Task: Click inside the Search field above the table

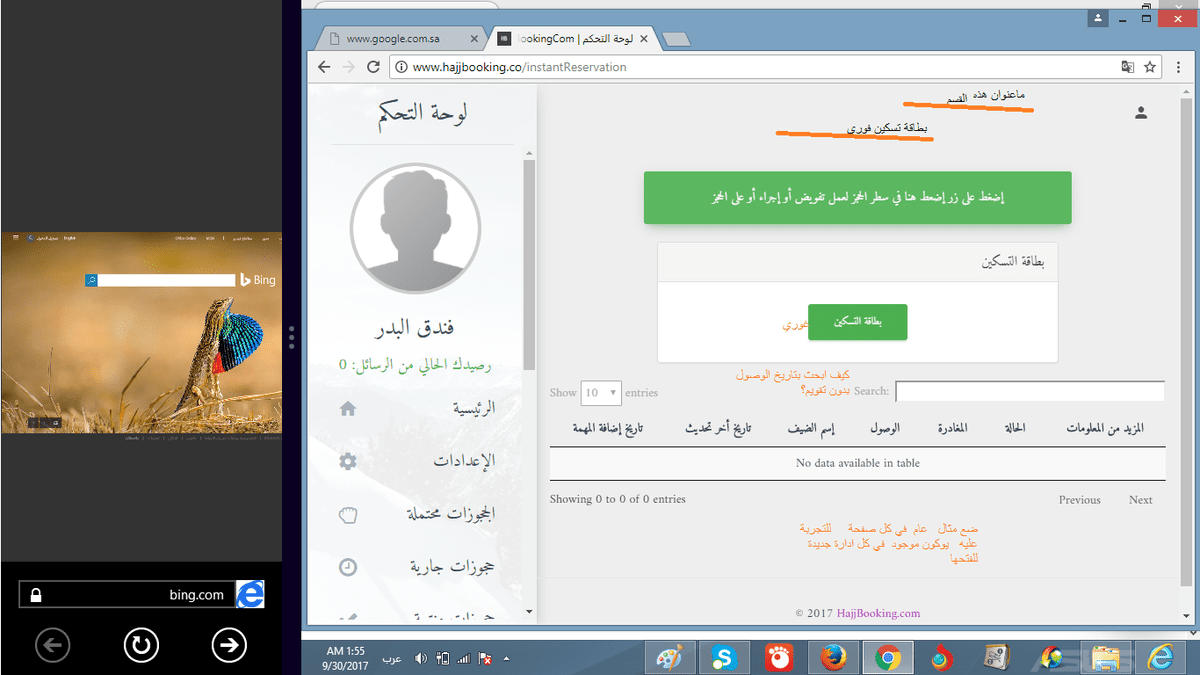Action: (1030, 391)
